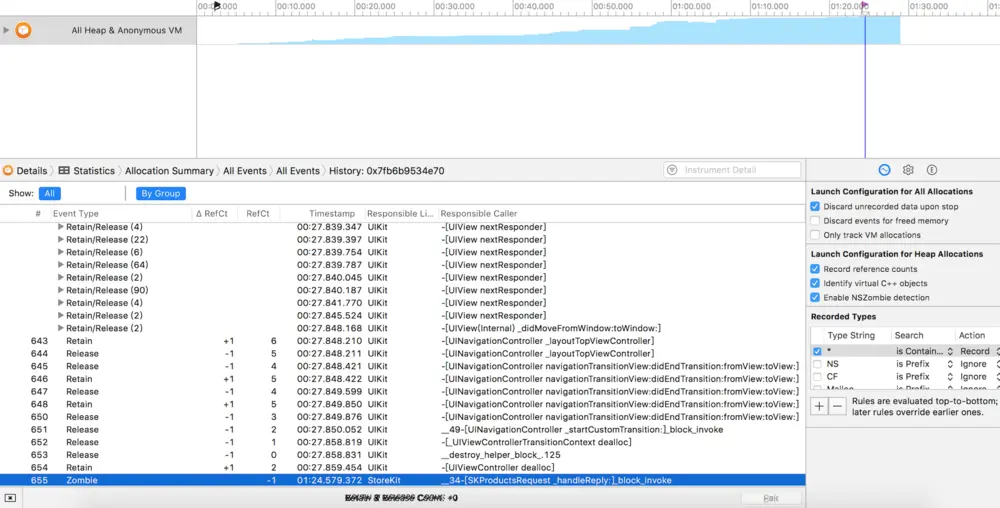Toggle Record reference counts checkbox

815,269
